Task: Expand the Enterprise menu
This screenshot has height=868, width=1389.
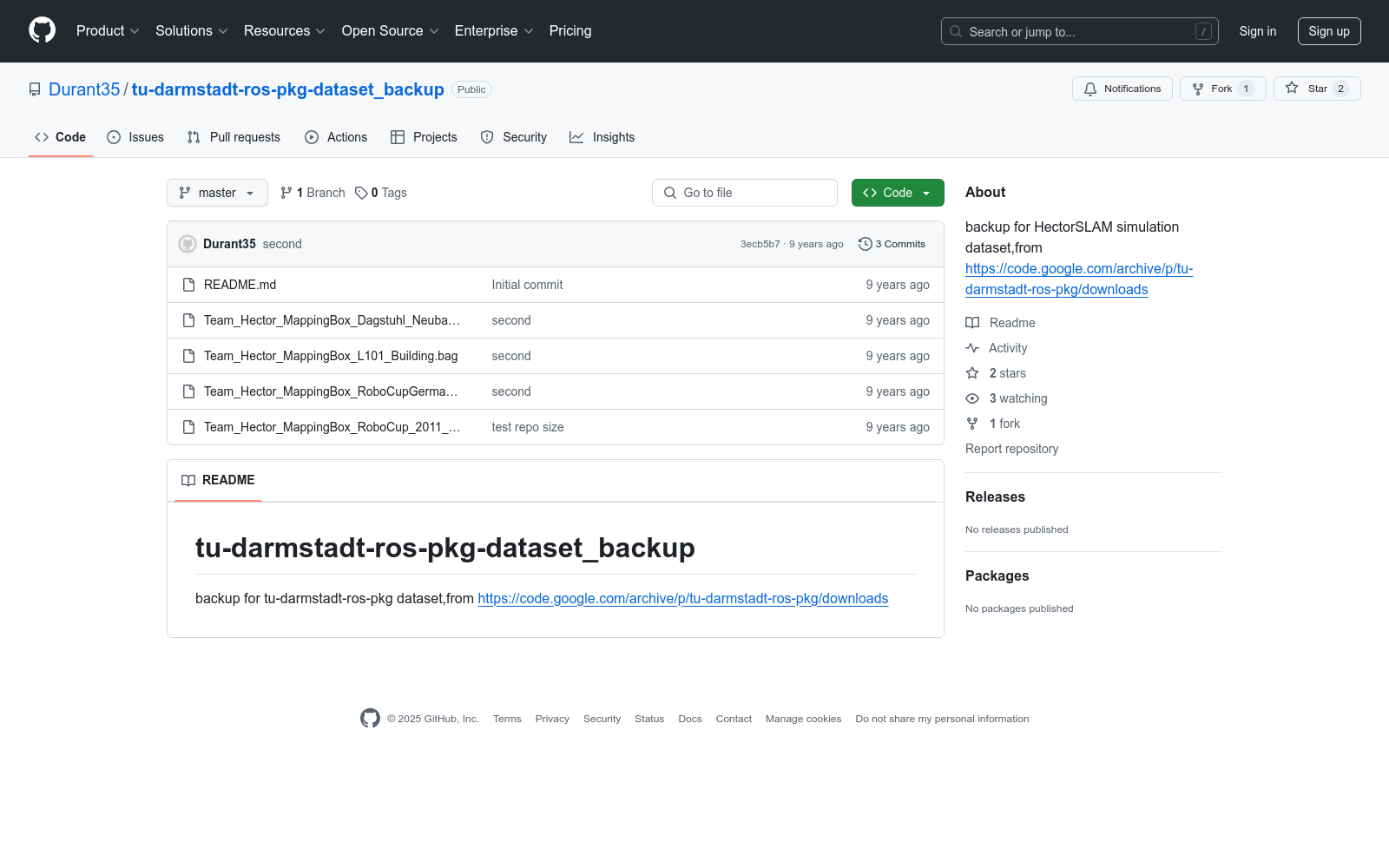Action: coord(494,31)
